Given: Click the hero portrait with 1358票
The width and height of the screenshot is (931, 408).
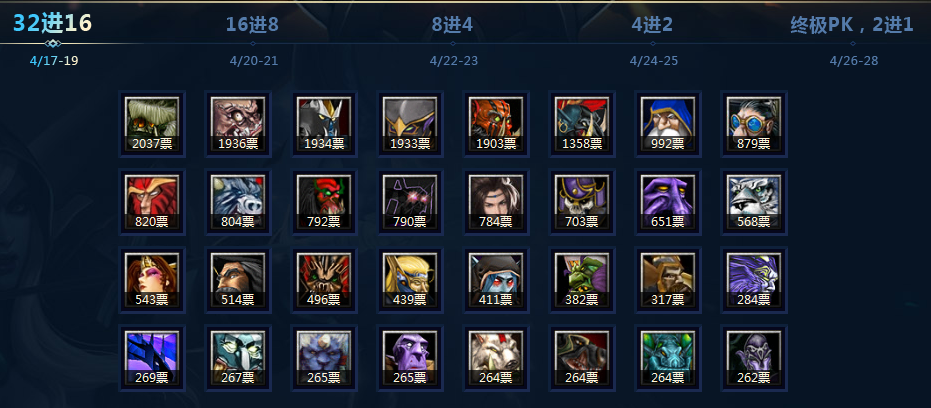Looking at the screenshot, I should (x=582, y=124).
